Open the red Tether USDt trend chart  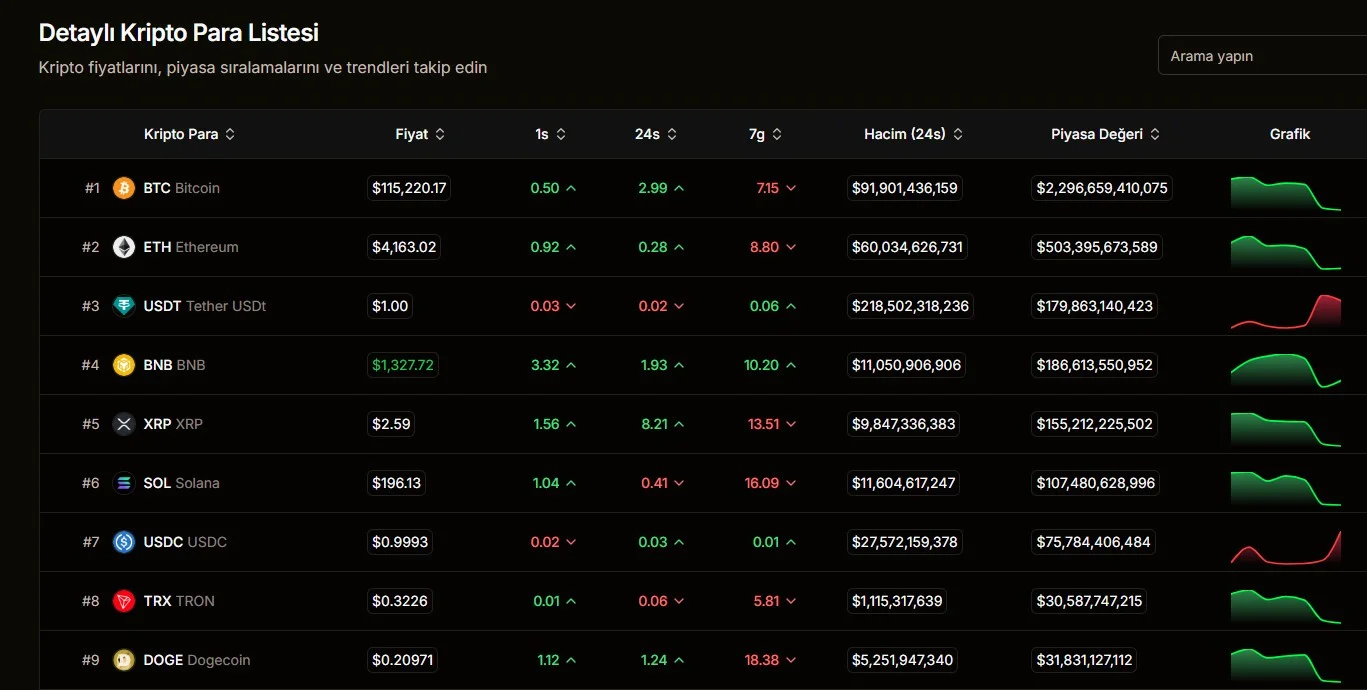(x=1285, y=311)
